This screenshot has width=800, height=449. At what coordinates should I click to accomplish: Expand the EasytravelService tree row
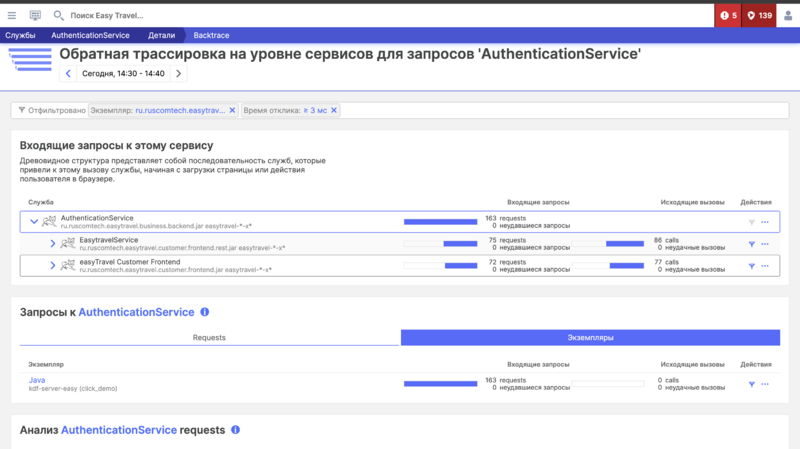(x=53, y=243)
